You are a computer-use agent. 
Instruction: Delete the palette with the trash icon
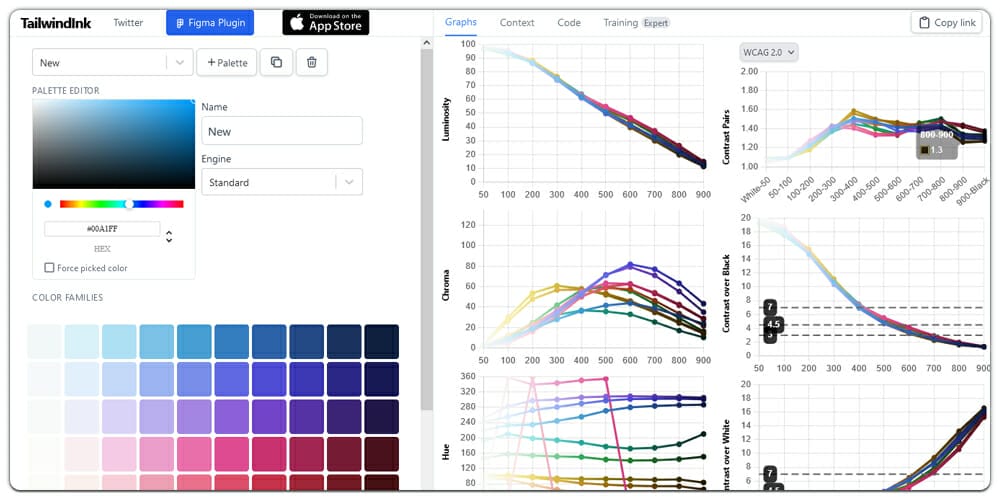[x=311, y=62]
